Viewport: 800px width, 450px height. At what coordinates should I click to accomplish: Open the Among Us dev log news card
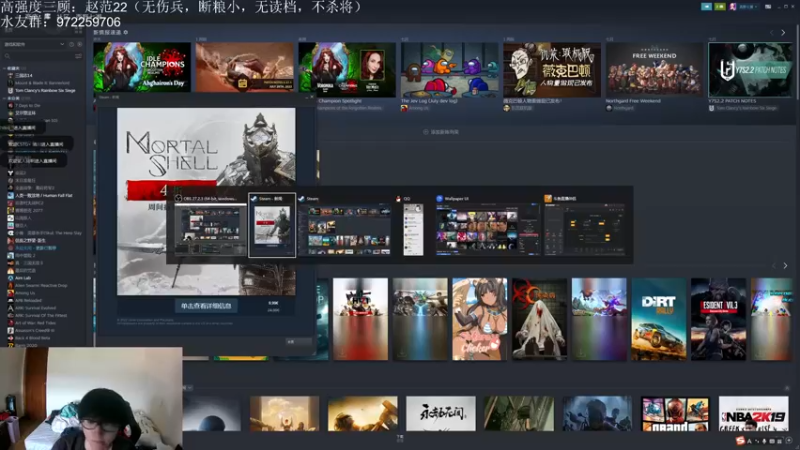pyautogui.click(x=449, y=70)
